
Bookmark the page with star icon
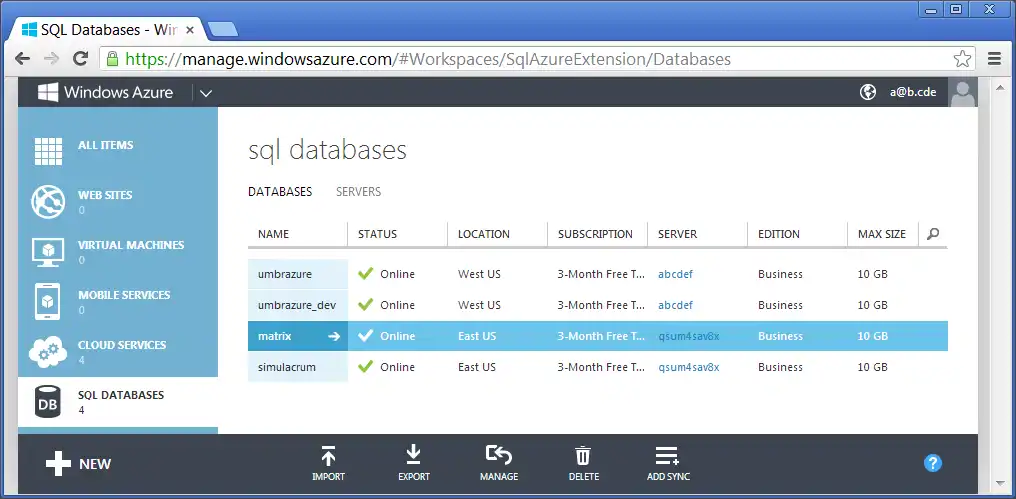[x=962, y=59]
